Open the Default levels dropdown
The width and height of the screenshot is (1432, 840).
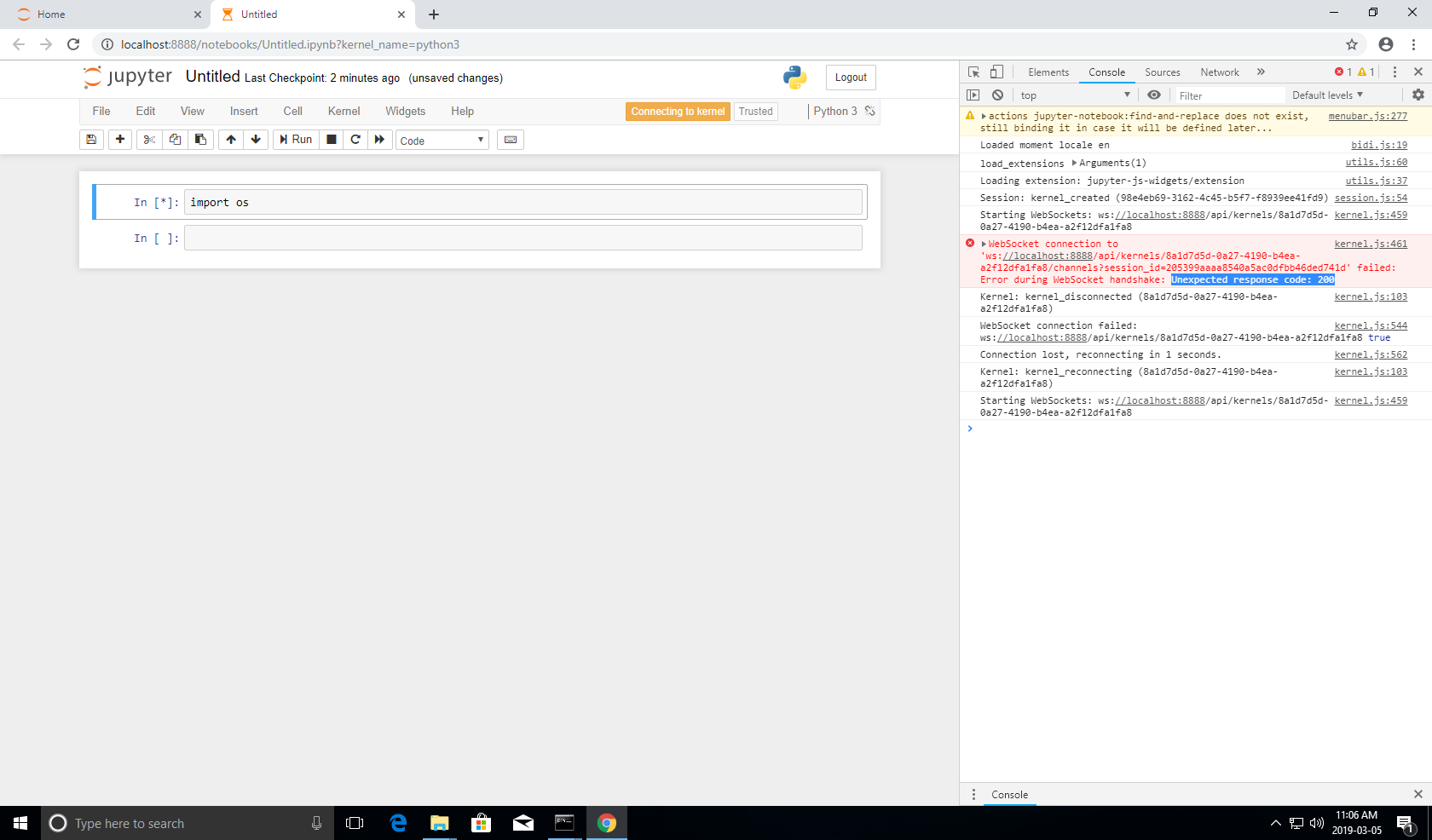tap(1327, 95)
